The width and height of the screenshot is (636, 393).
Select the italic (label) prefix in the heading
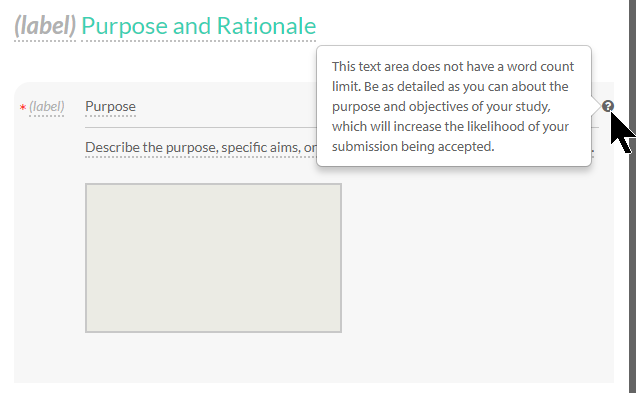pos(45,26)
